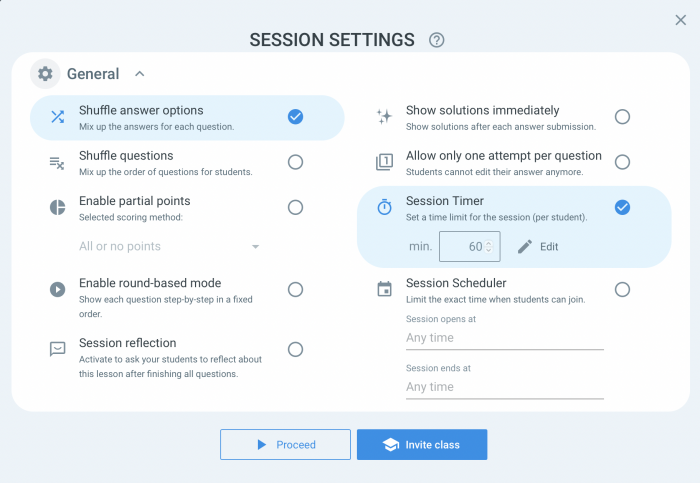
Task: Click the Invite class button
Action: (x=422, y=445)
